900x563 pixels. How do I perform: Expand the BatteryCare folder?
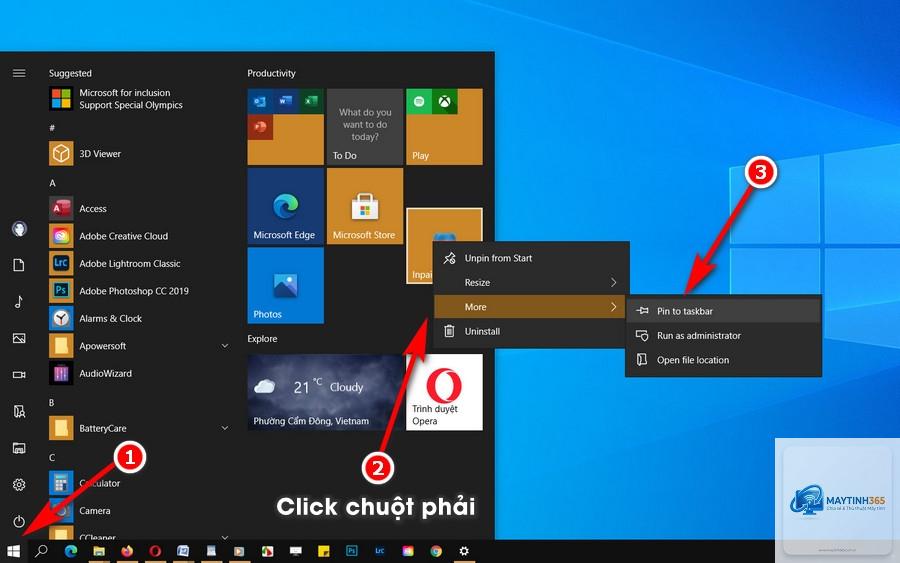[x=225, y=428]
